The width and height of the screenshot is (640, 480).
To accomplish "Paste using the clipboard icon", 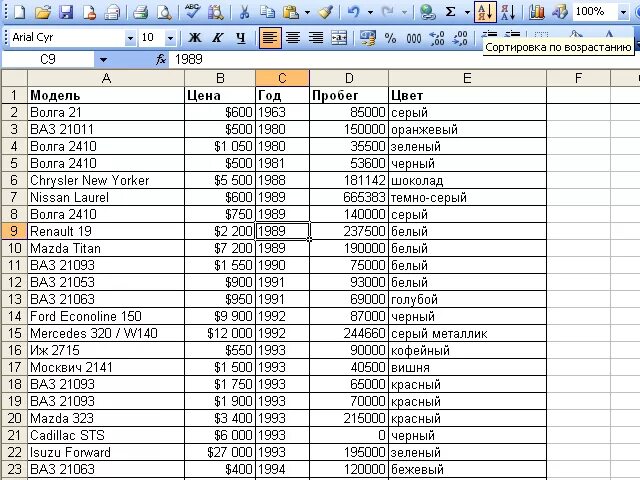I will 290,12.
